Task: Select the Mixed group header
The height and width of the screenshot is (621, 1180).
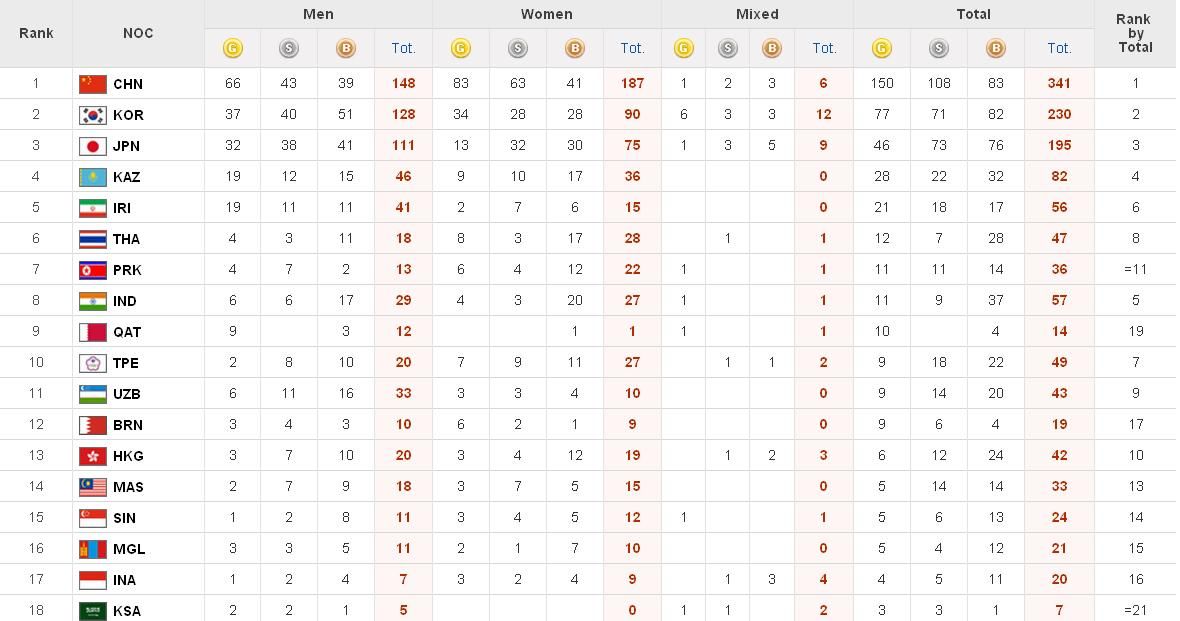Action: [757, 14]
